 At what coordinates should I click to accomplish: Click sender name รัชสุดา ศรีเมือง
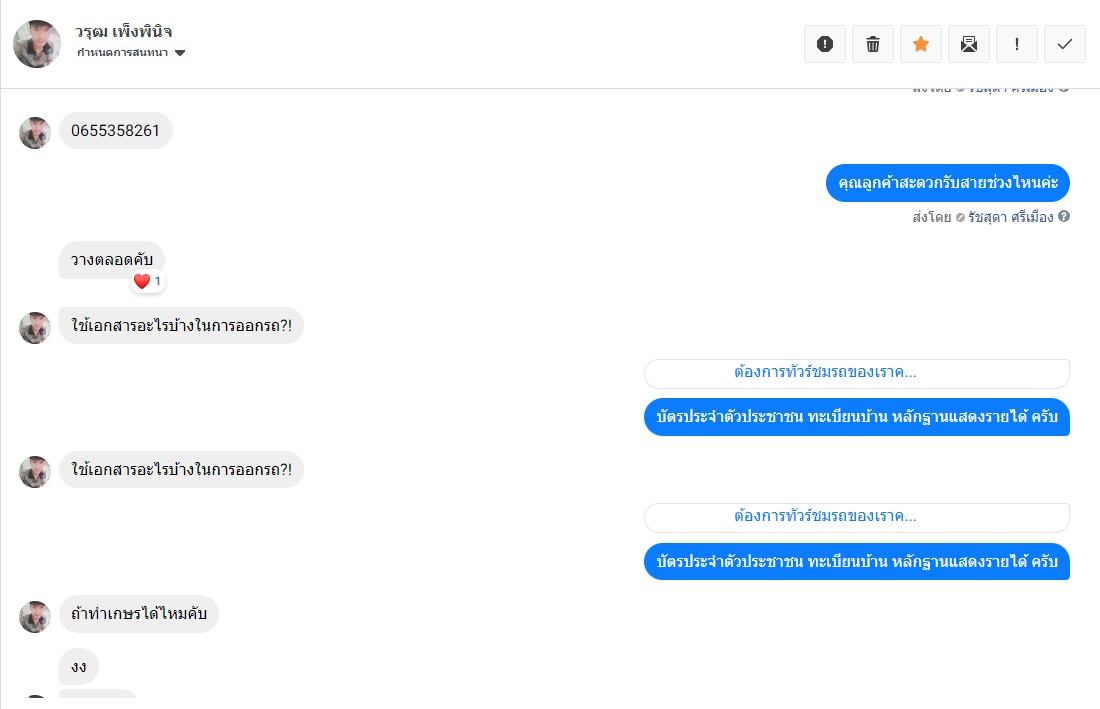click(1011, 217)
